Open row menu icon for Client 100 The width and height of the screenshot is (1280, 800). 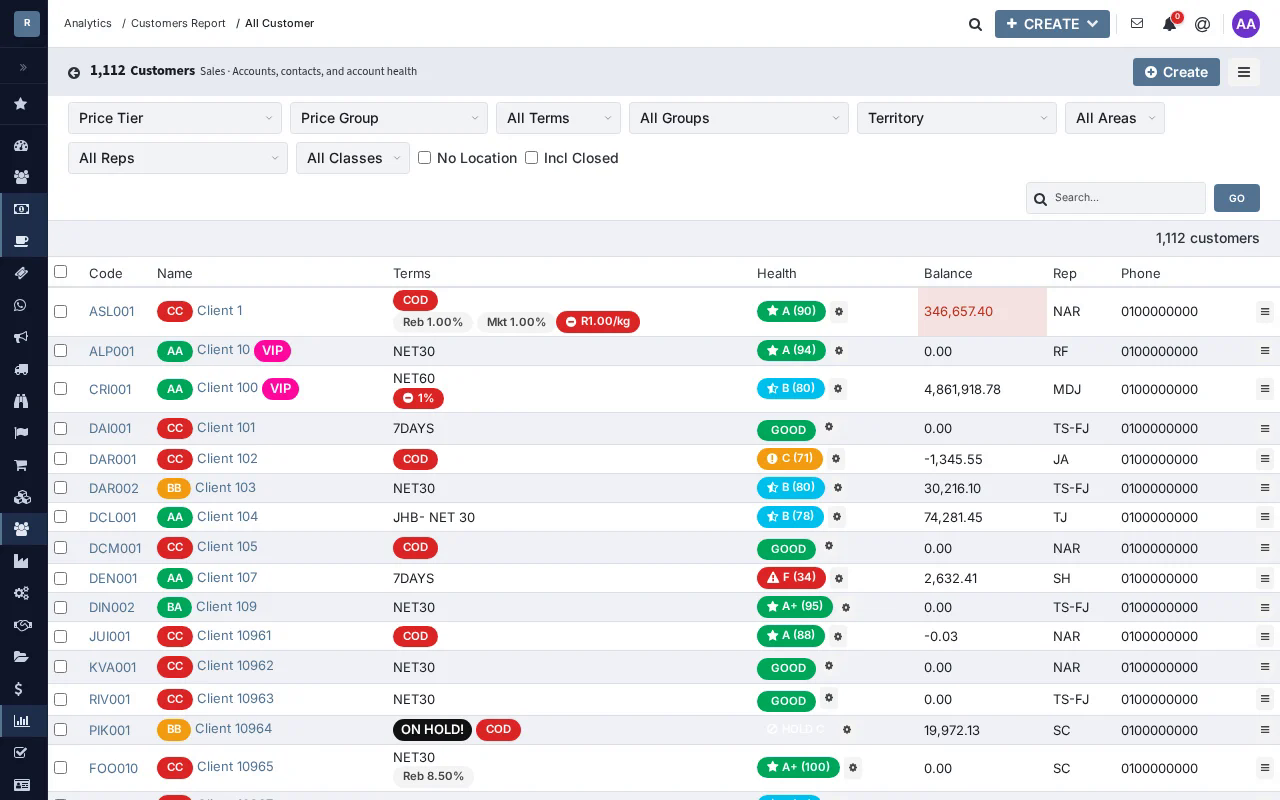coord(1265,389)
